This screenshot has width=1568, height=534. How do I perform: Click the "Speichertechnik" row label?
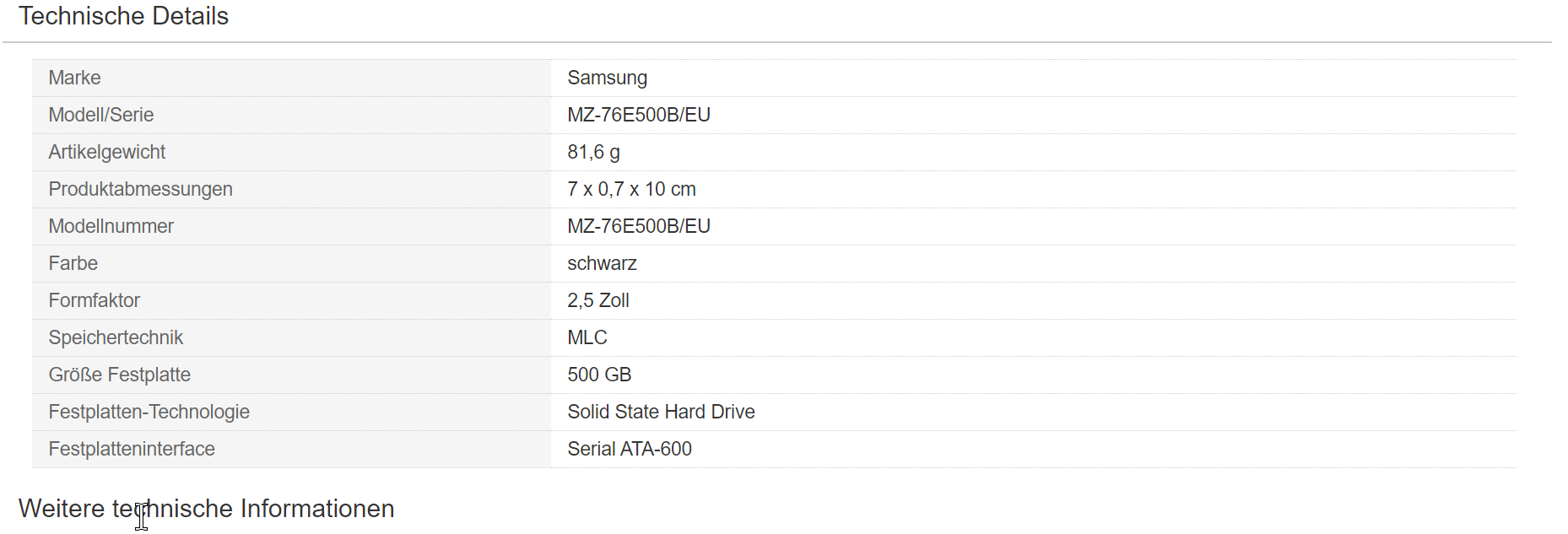[x=116, y=337]
